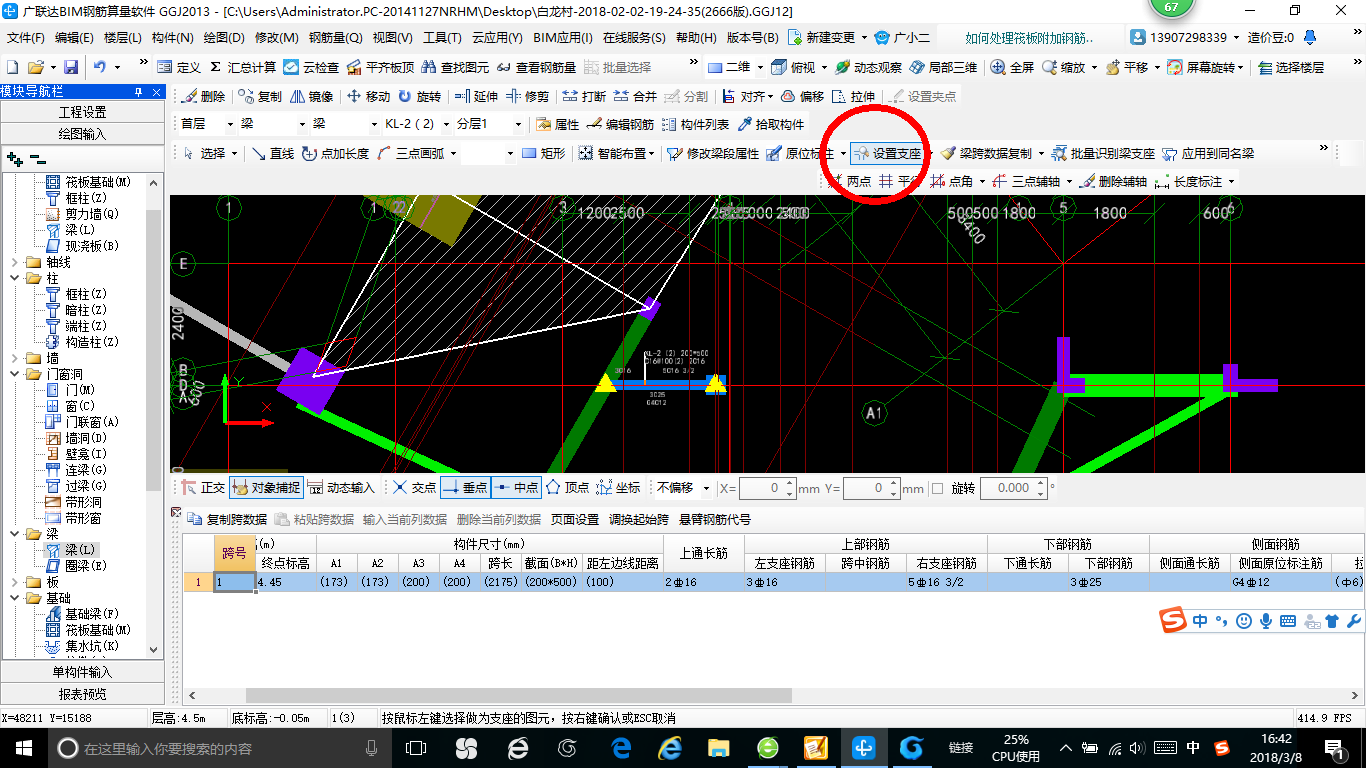Click 输入当前列数据 button
Screen dimensions: 1366x768
[x=405, y=519]
